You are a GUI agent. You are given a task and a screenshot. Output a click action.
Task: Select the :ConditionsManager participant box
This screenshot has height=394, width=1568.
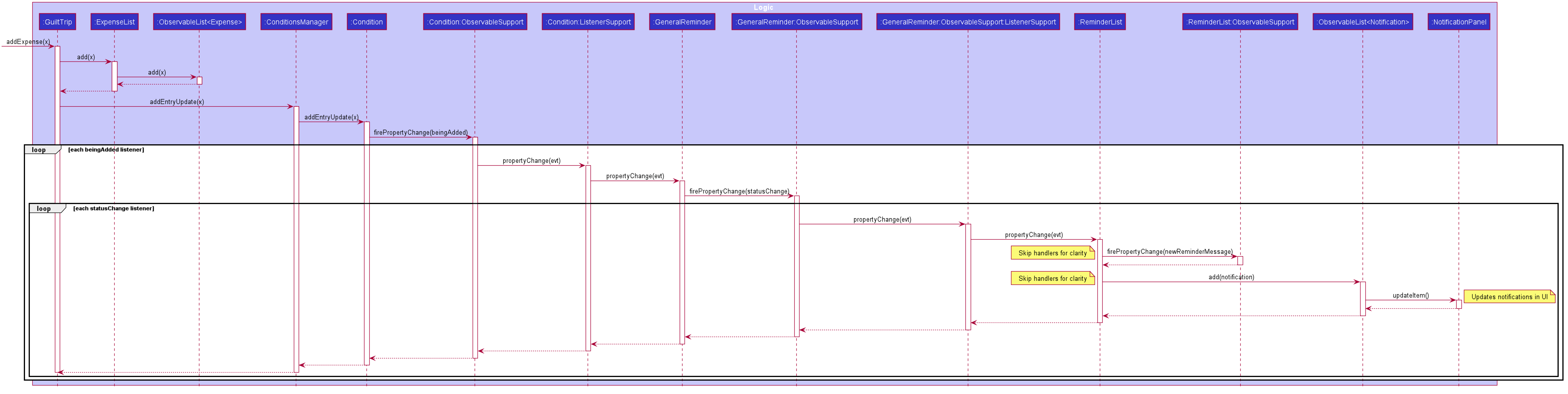click(296, 22)
